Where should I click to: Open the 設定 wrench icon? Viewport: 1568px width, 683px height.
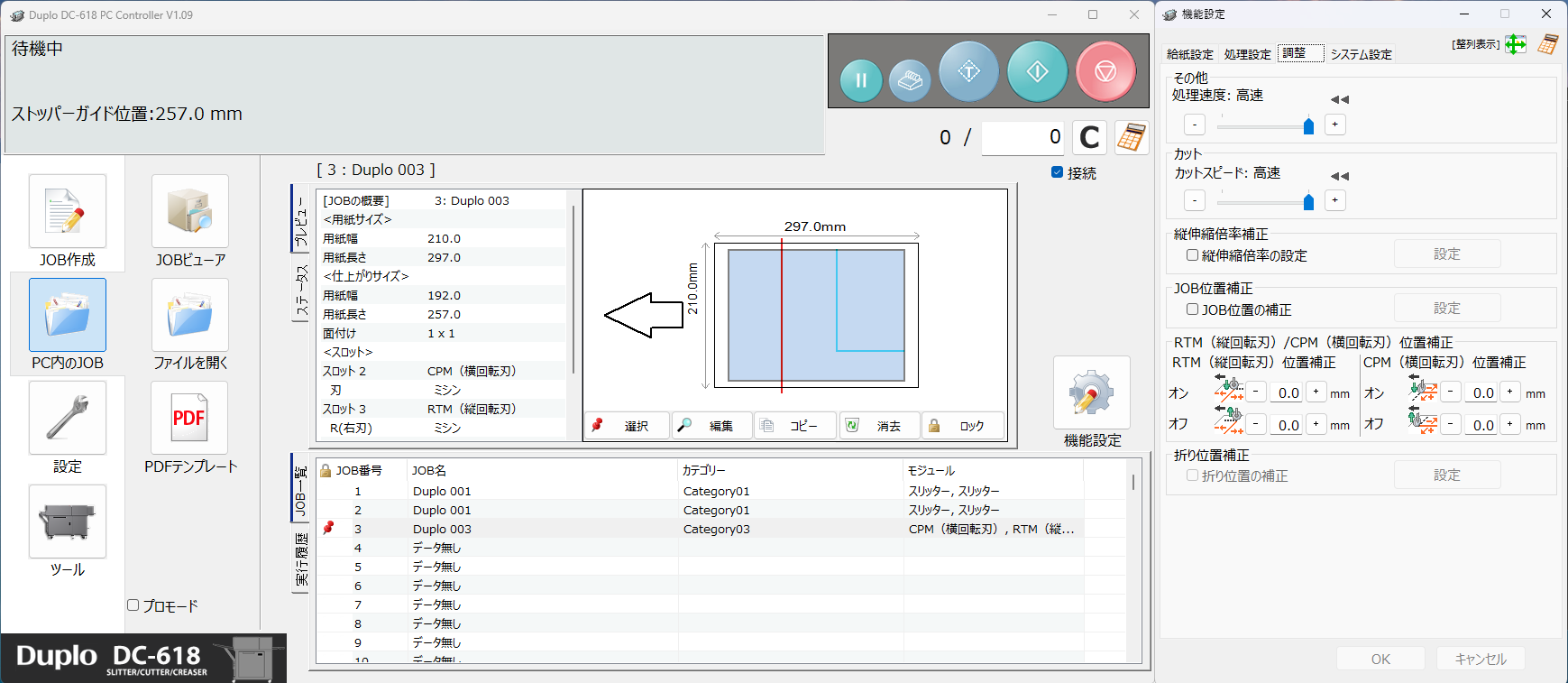(68, 418)
